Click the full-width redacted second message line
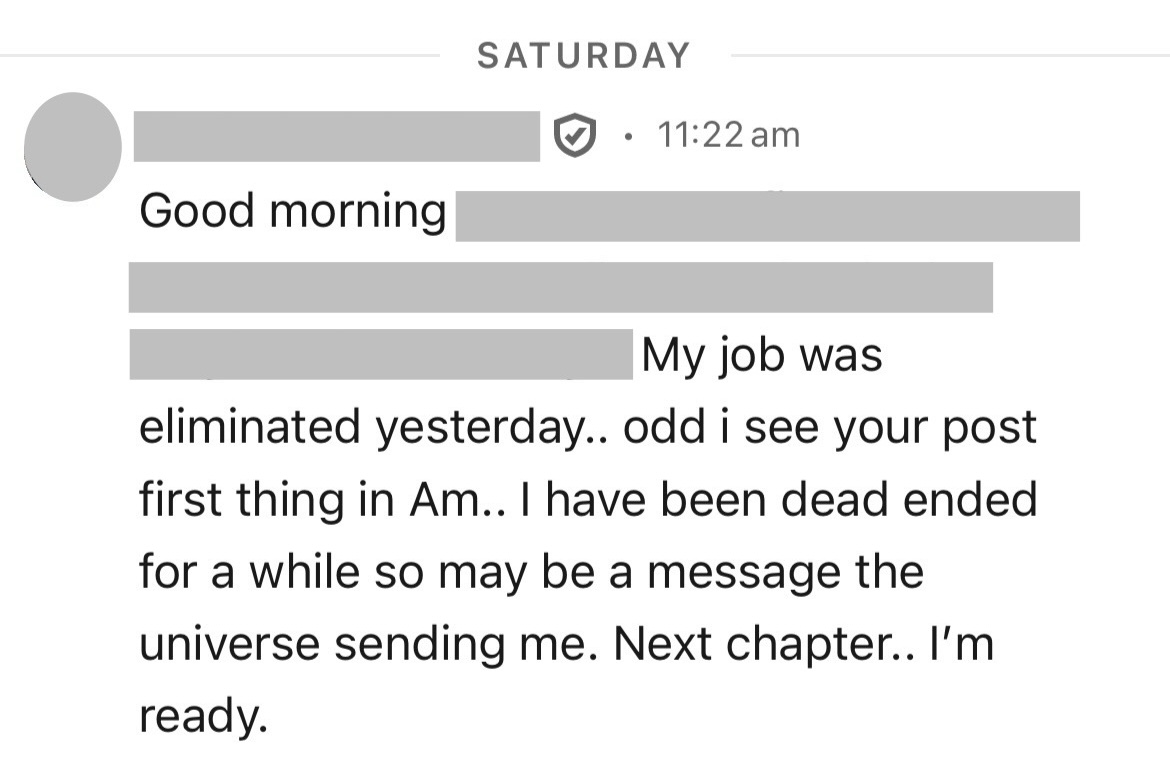 [560, 287]
